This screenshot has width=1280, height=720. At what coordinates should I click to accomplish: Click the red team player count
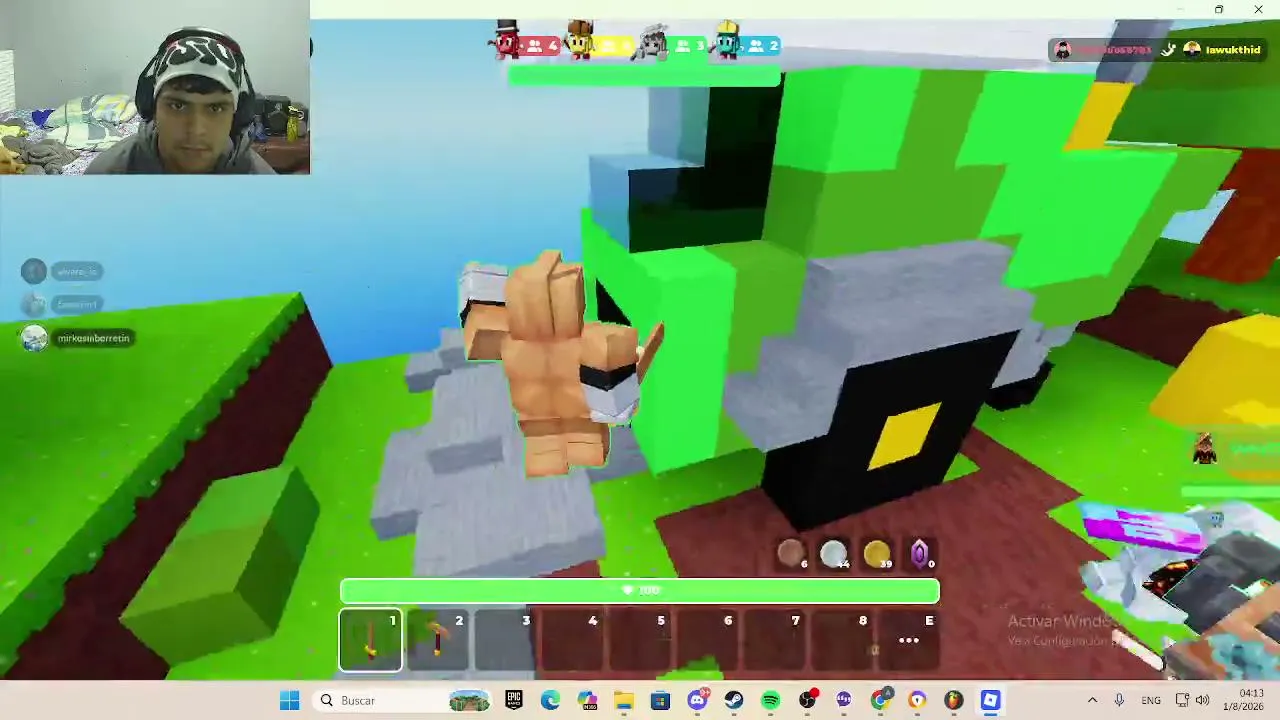pyautogui.click(x=541, y=46)
